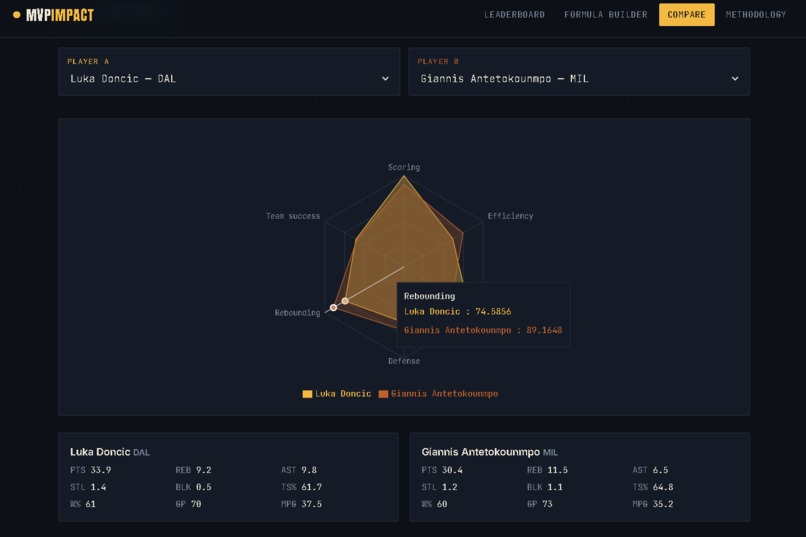
Task: Toggle Giannis Antetokounmpo orange legend swatch
Action: [x=383, y=394]
